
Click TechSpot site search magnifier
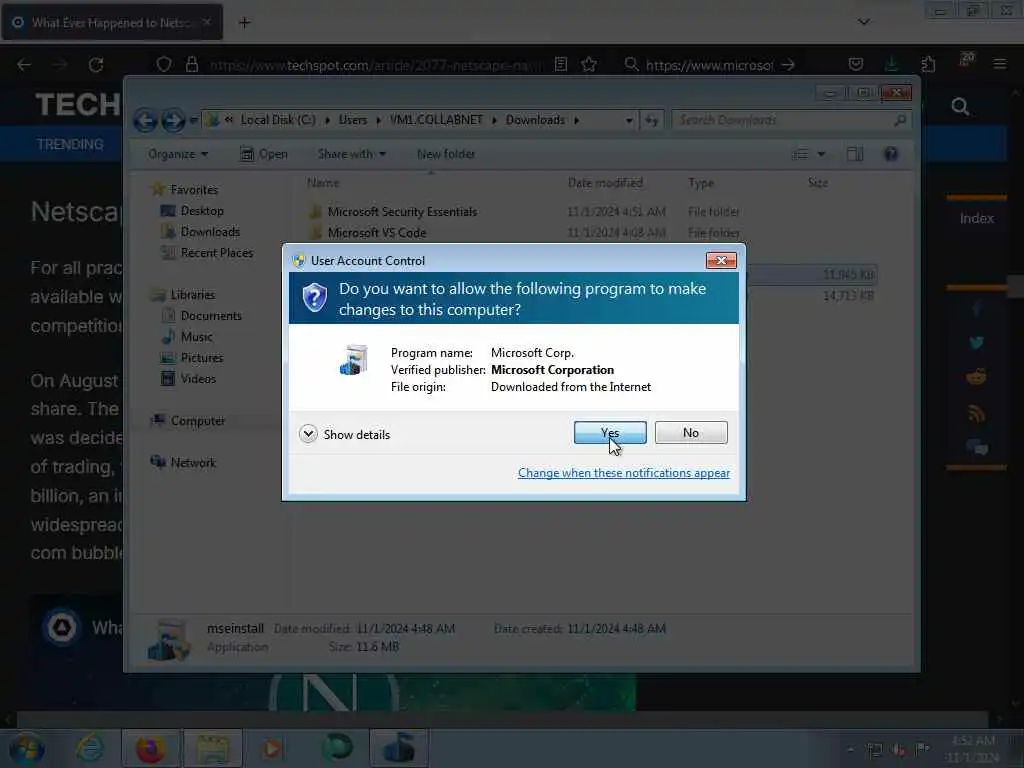coord(960,106)
